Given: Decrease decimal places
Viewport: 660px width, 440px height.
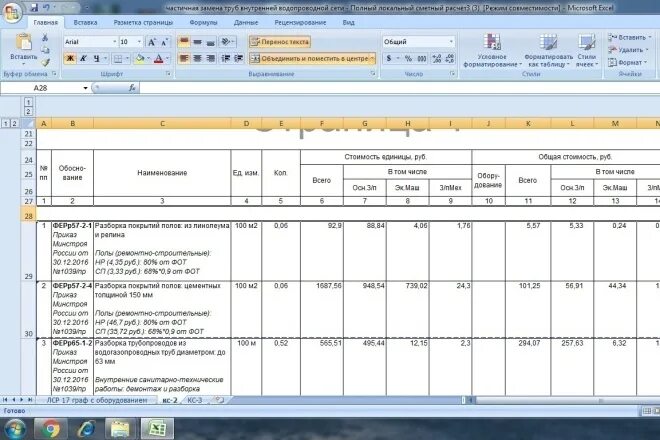Looking at the screenshot, I should pyautogui.click(x=450, y=59).
